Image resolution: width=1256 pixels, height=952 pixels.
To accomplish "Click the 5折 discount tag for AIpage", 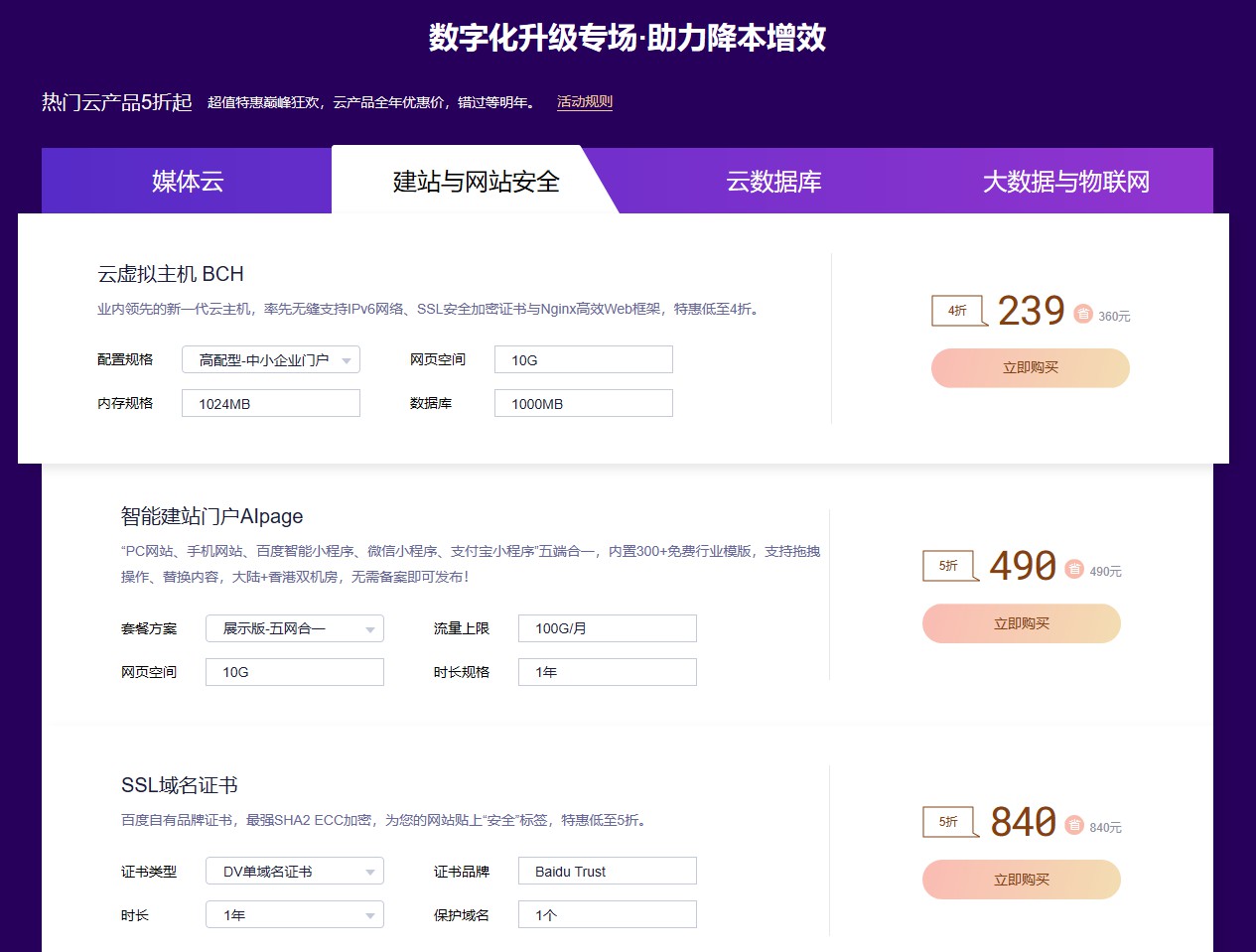I will click(949, 566).
